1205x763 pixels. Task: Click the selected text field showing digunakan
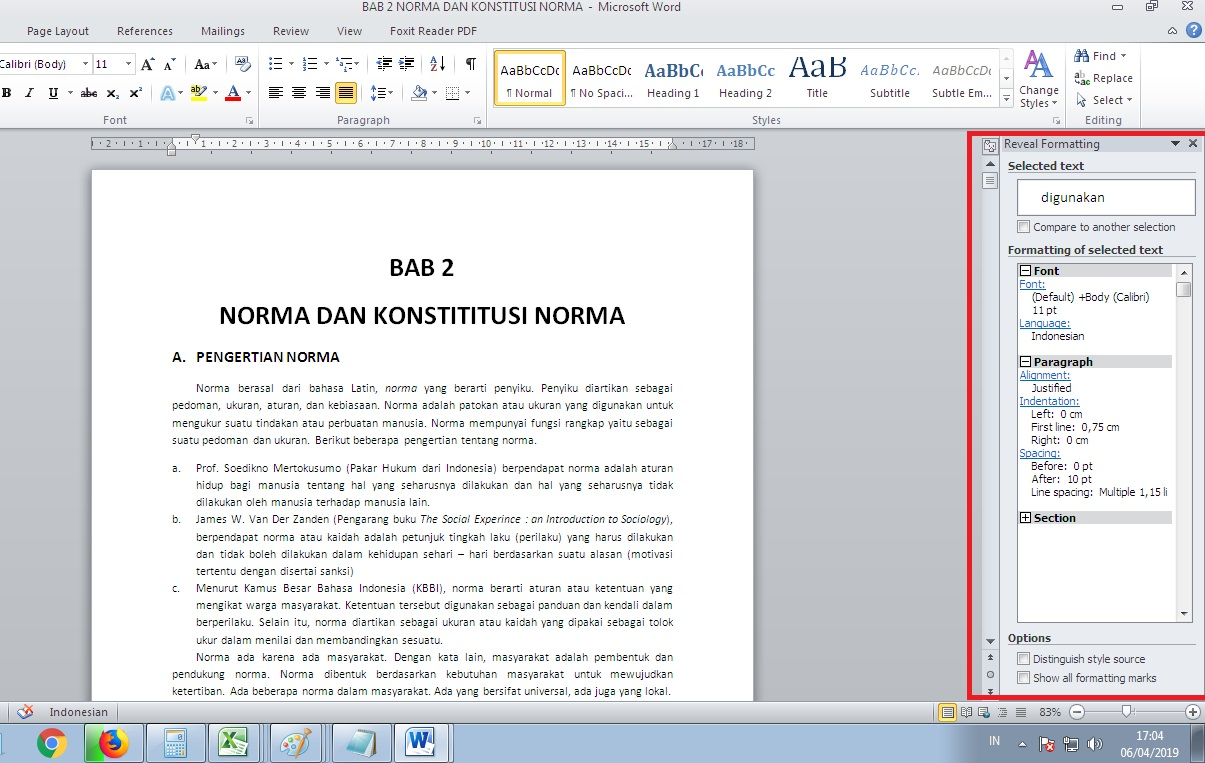point(1105,197)
